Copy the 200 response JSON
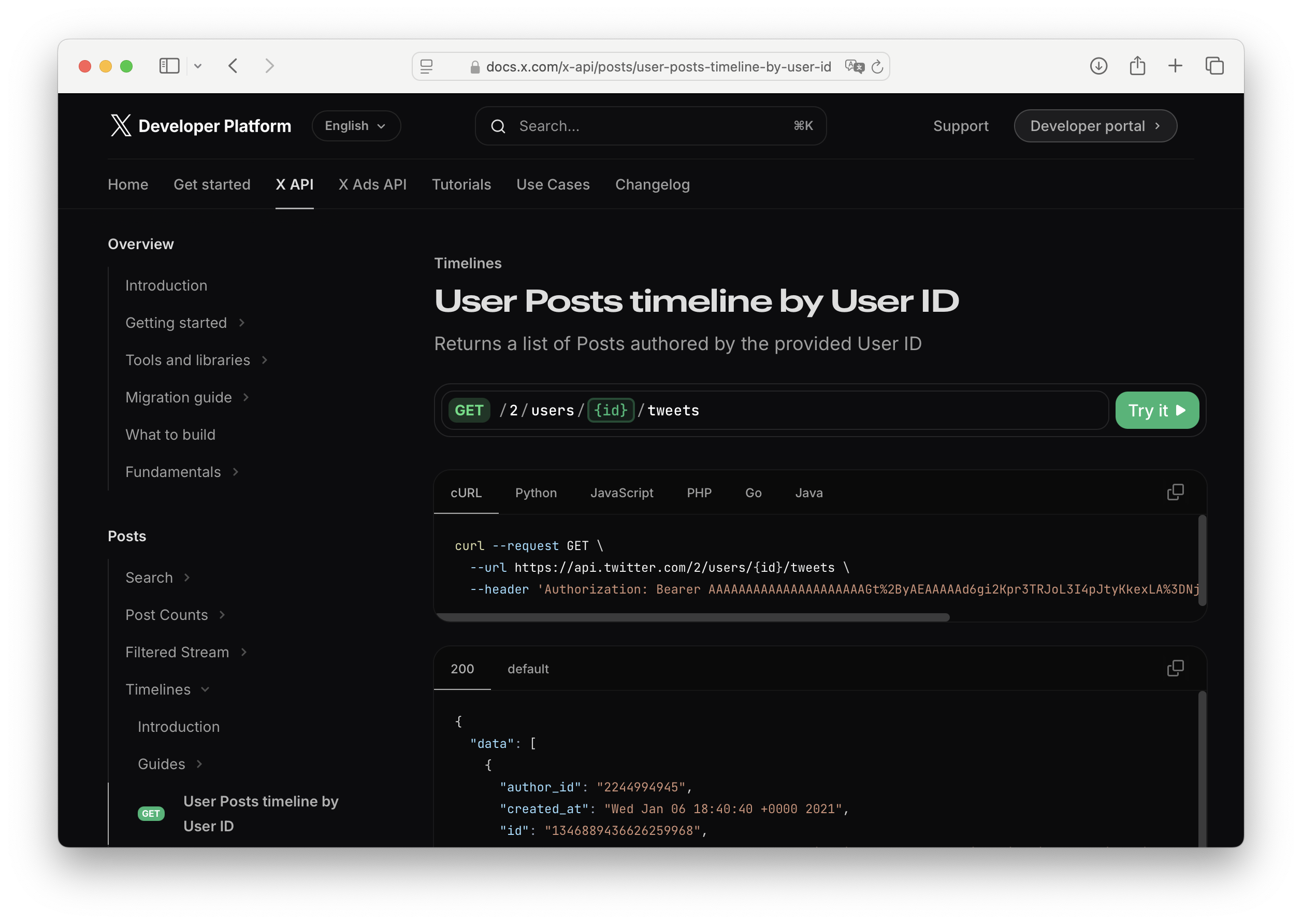 click(x=1175, y=668)
